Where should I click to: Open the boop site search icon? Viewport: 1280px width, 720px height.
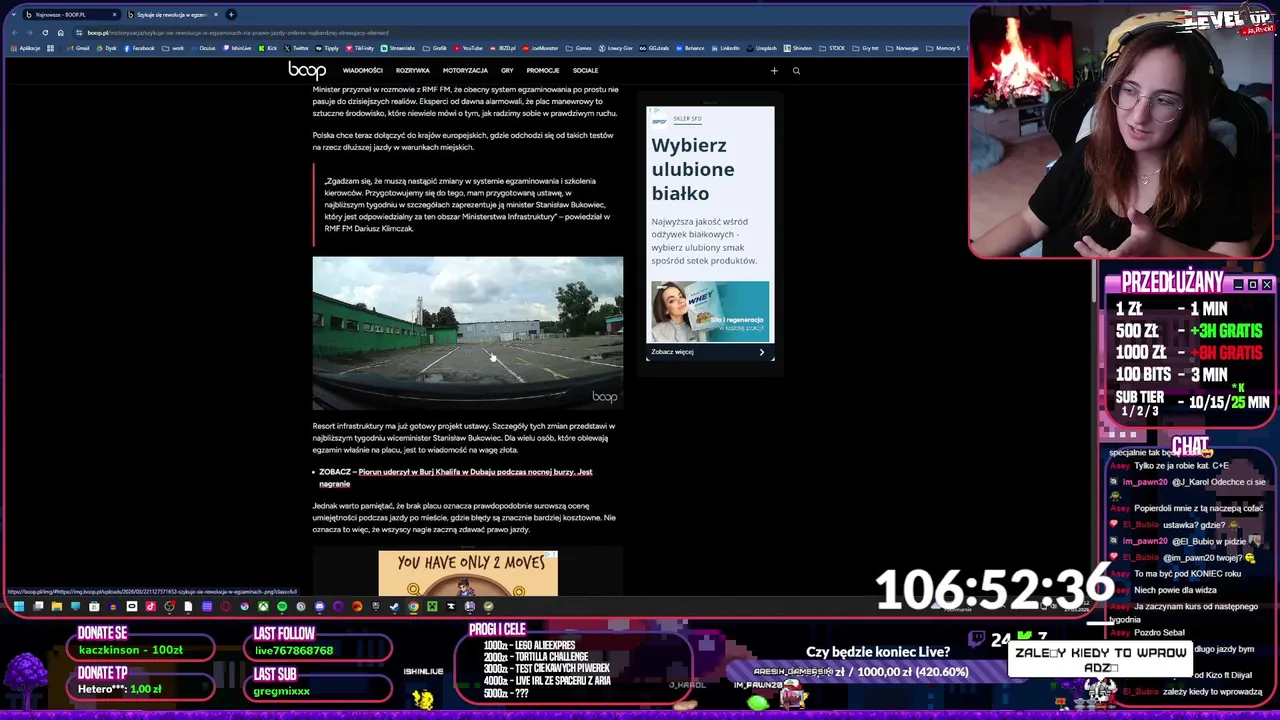[796, 71]
